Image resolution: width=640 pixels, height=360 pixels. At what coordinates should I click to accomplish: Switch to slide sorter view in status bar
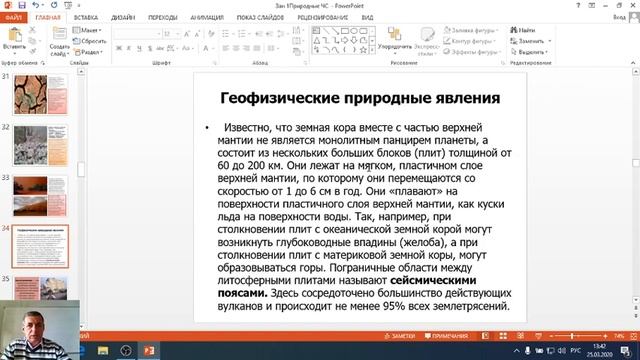tap(503, 336)
